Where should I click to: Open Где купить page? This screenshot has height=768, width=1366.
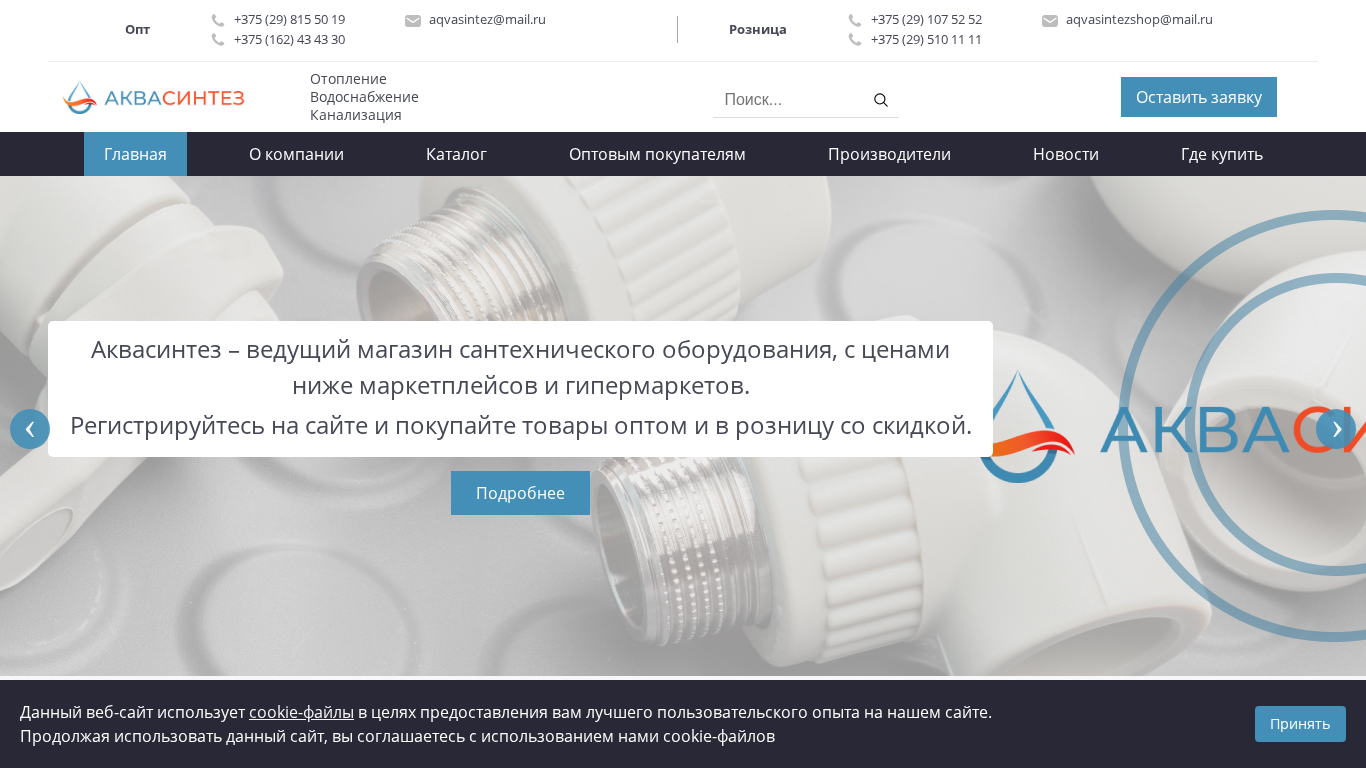point(1222,154)
